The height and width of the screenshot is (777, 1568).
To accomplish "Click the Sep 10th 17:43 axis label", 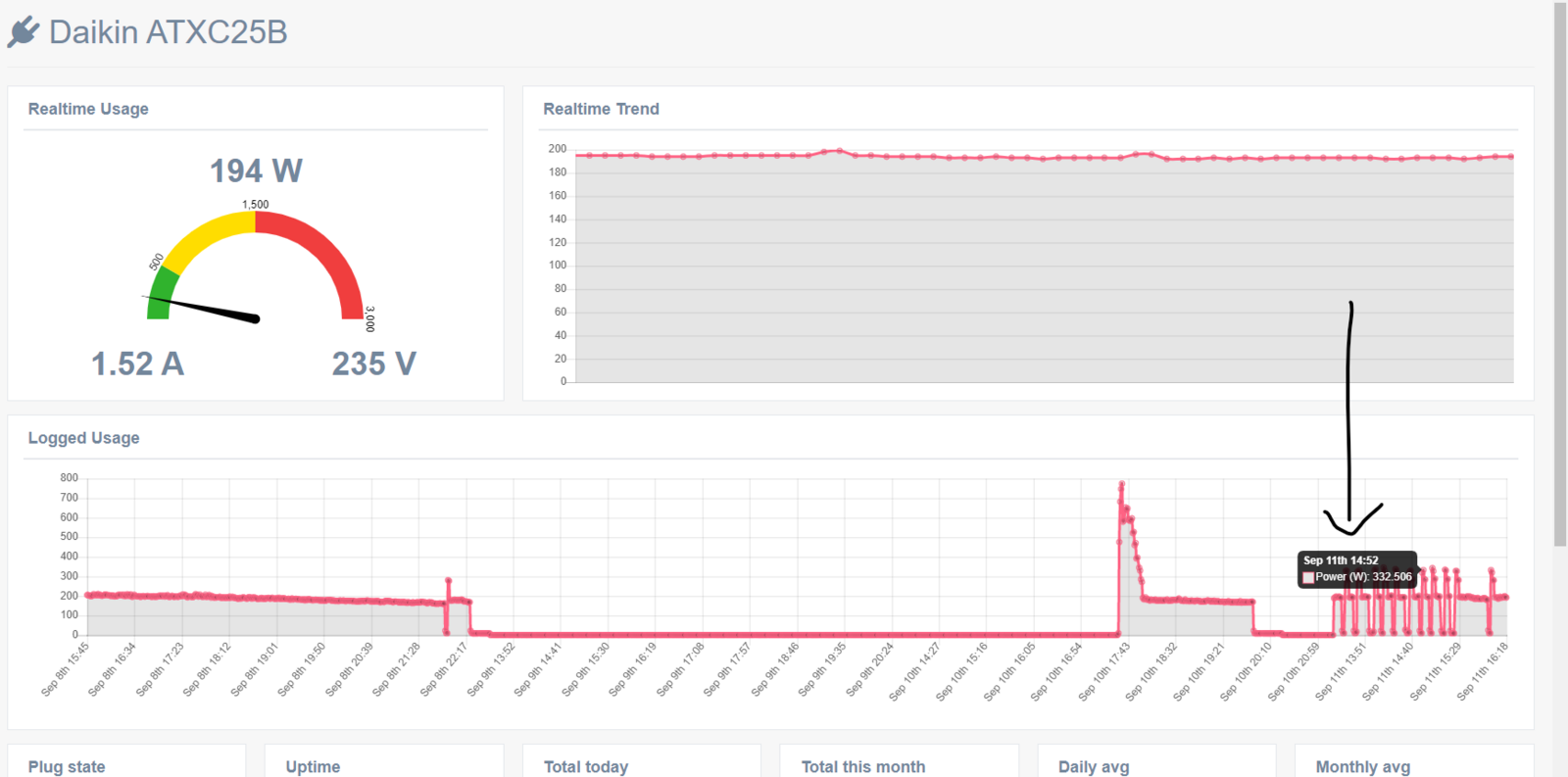I will click(x=1105, y=671).
